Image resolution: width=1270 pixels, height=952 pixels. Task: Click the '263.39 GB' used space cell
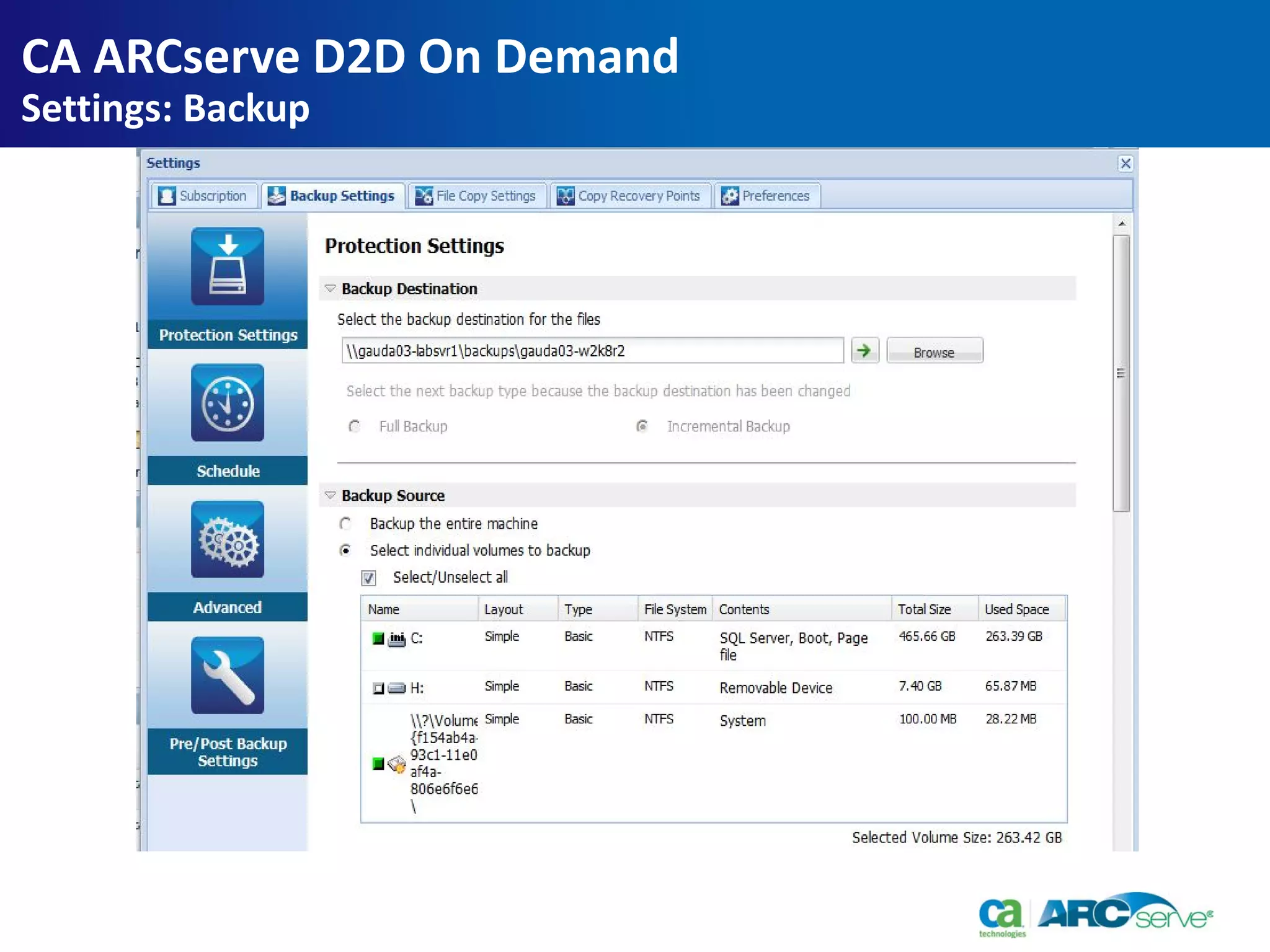click(1014, 637)
